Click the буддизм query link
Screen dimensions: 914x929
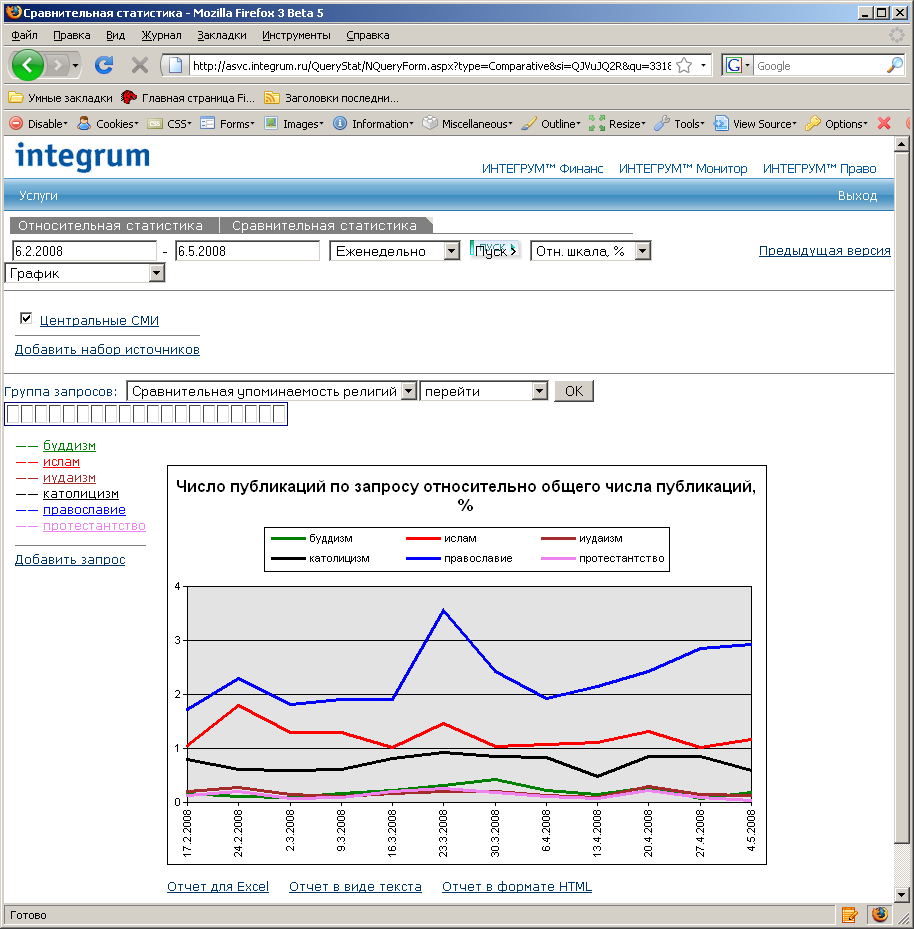coord(69,446)
